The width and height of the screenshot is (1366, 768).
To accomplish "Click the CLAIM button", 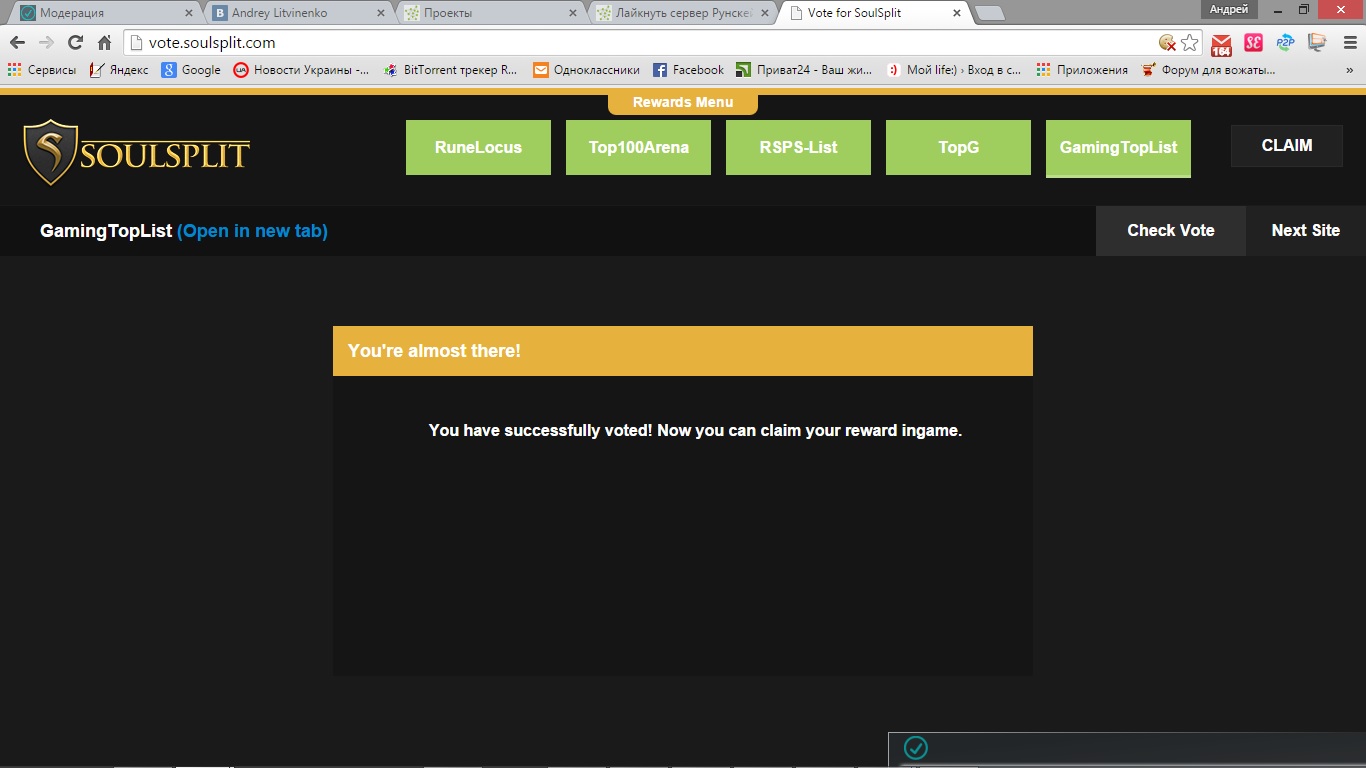I will 1287,146.
